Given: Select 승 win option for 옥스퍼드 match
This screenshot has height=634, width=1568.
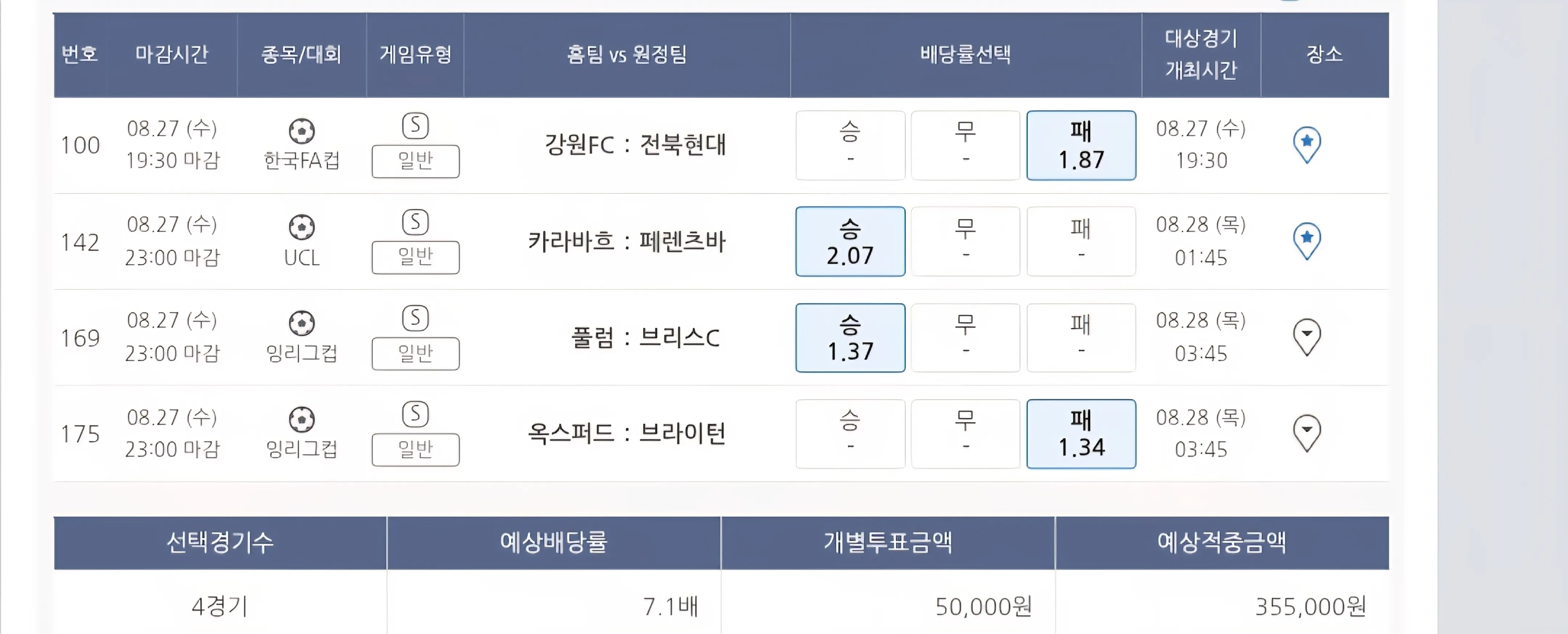Looking at the screenshot, I should click(850, 434).
